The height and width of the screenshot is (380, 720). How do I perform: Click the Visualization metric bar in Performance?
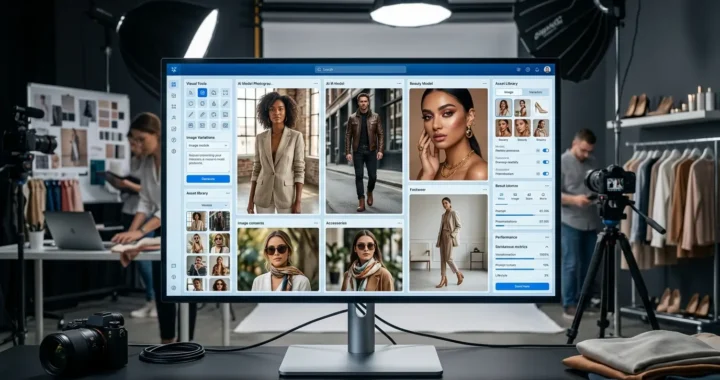(x=522, y=258)
